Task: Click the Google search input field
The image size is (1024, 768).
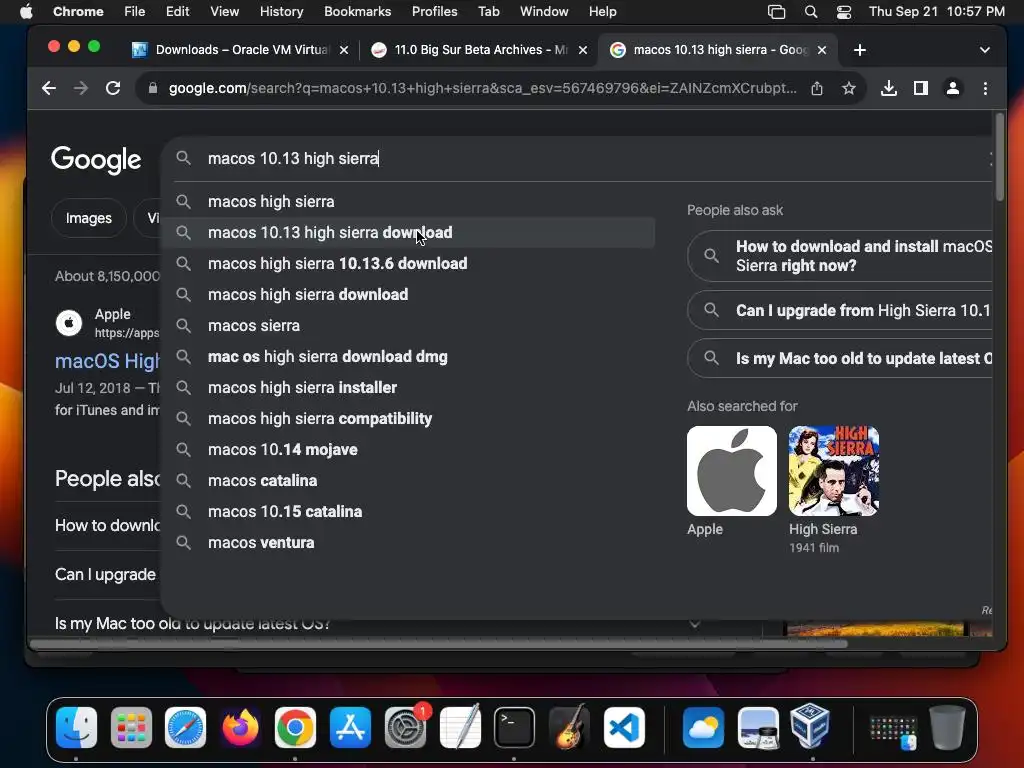Action: click(x=575, y=159)
